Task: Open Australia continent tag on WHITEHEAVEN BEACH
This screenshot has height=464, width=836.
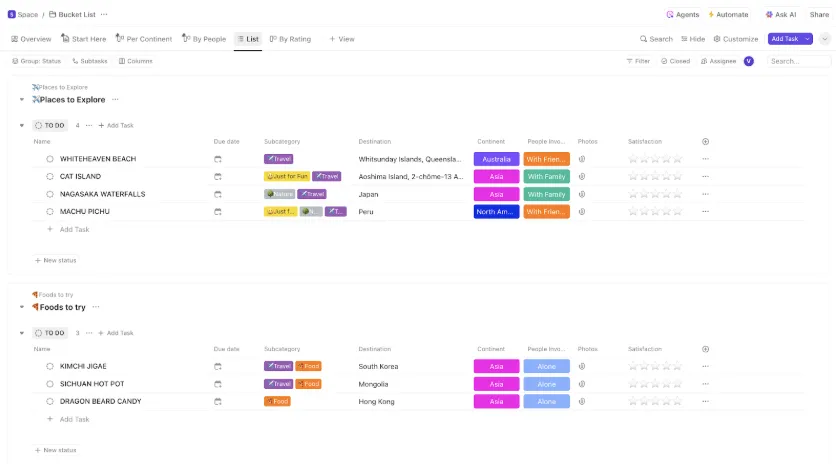Action: (x=496, y=159)
